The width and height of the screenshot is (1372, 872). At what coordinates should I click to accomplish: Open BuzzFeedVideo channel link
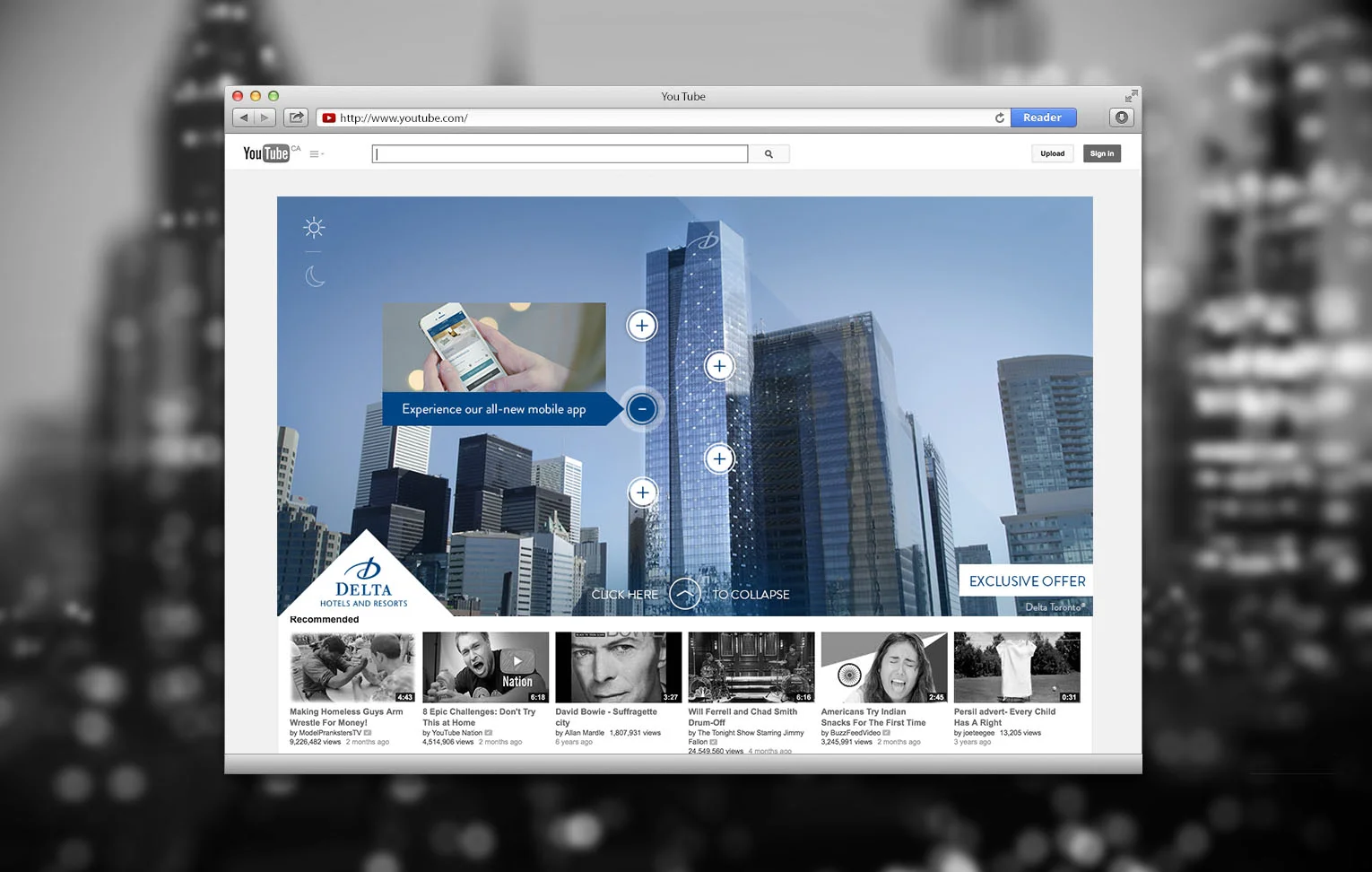[855, 733]
